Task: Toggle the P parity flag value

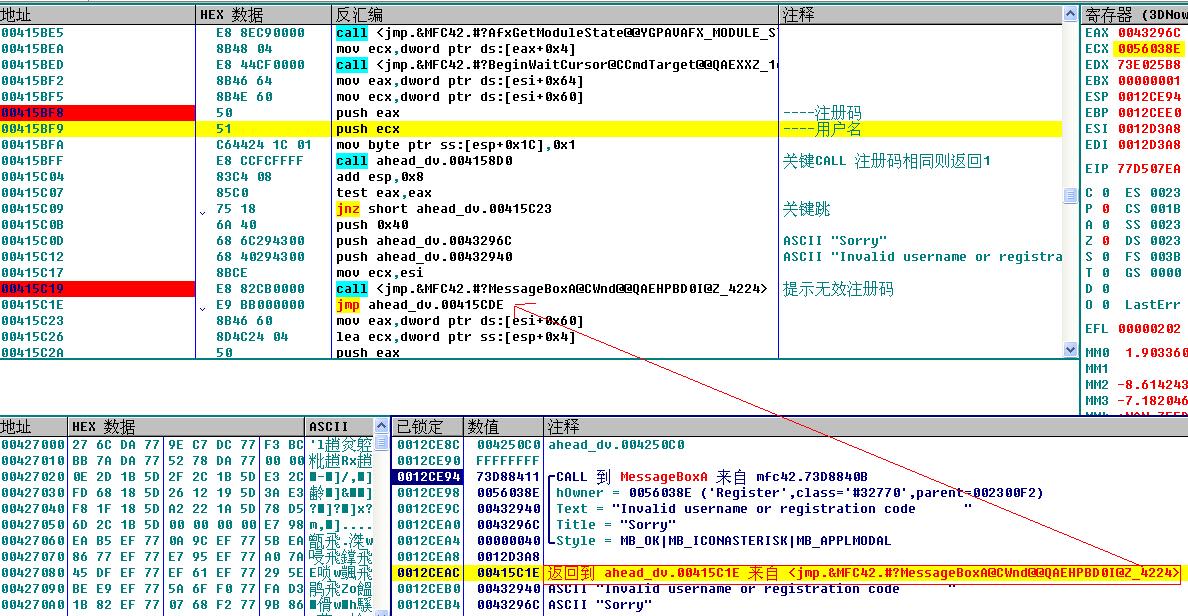Action: coord(1107,208)
